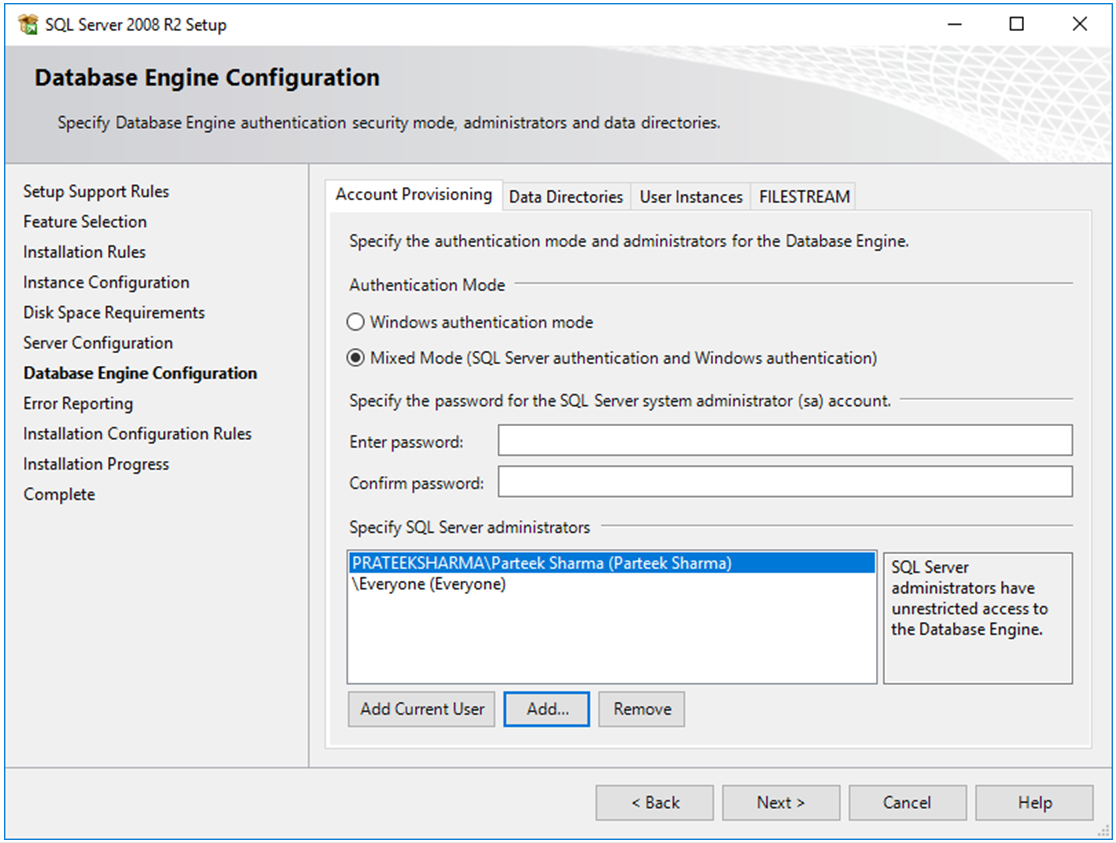Click the Add Current User button
The width and height of the screenshot is (1116, 843).
421,709
